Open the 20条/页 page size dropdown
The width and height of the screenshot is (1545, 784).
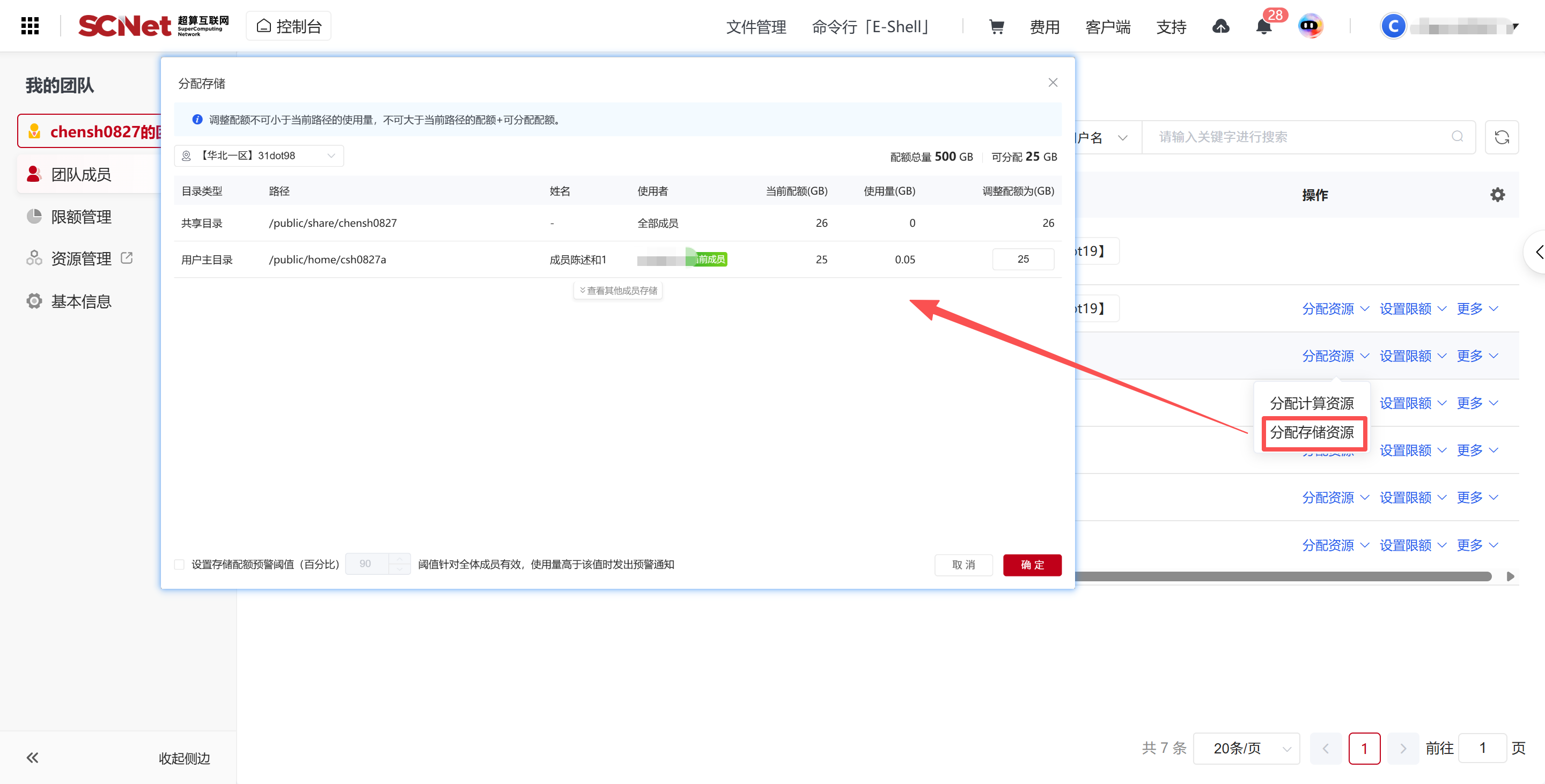pos(1246,748)
